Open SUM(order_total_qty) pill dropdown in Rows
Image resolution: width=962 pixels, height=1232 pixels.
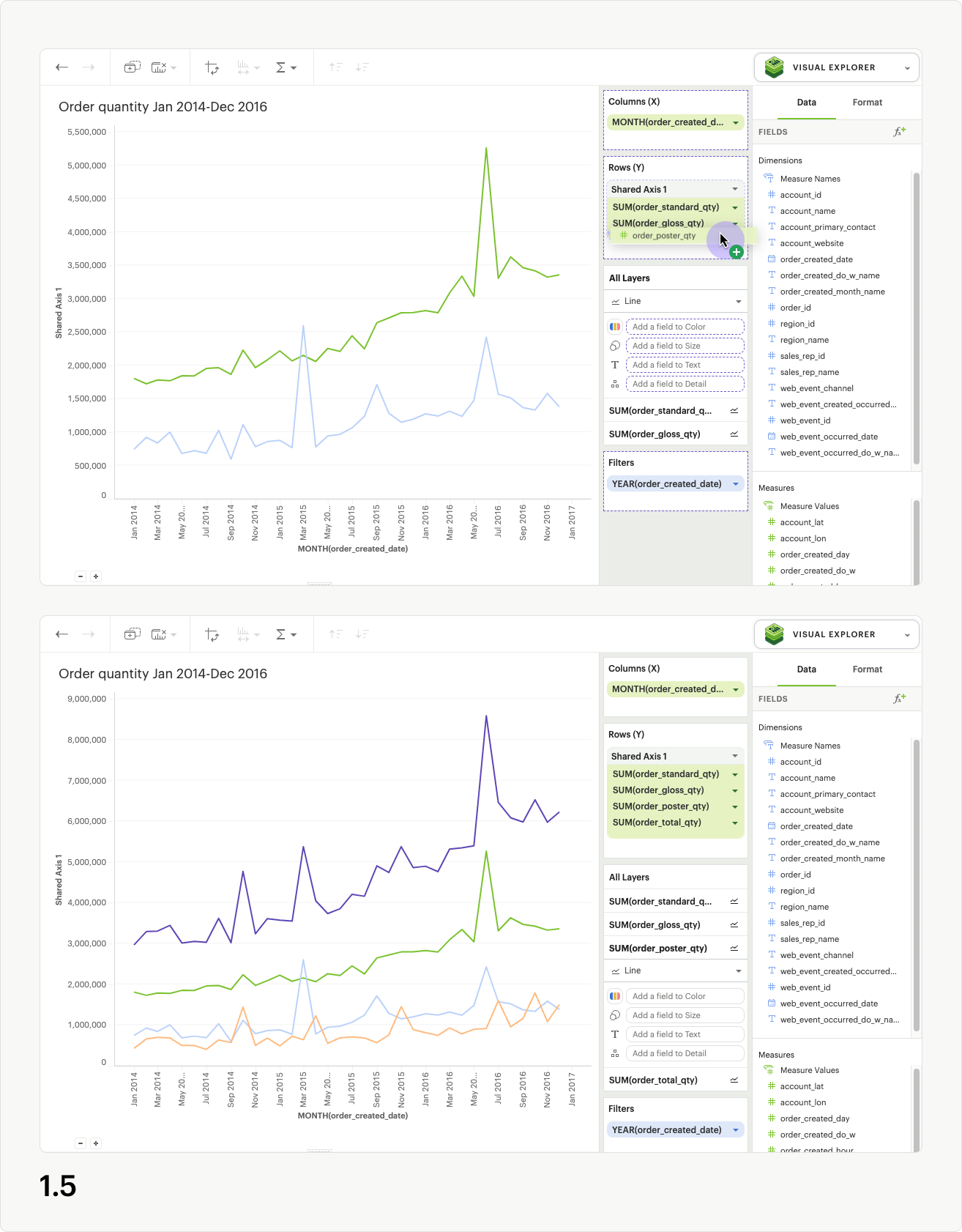(735, 823)
